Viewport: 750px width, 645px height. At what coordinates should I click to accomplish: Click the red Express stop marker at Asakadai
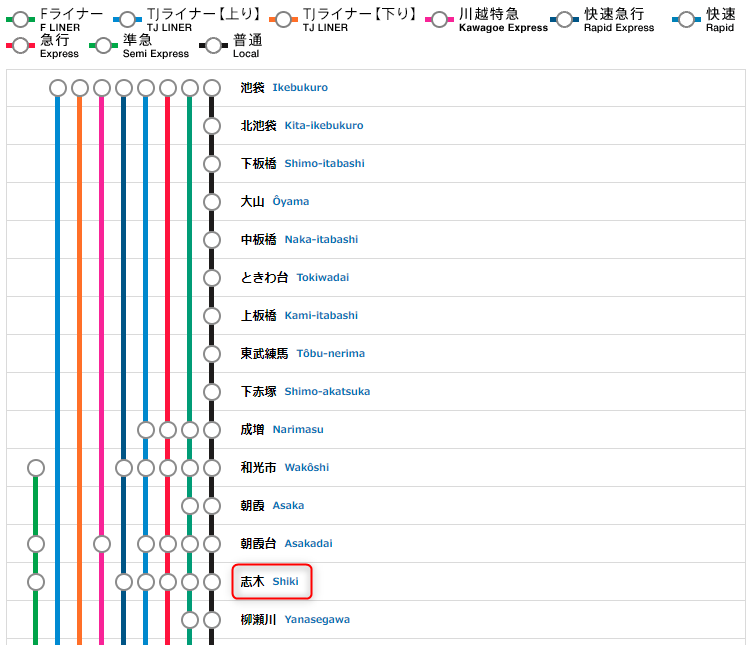click(x=168, y=544)
